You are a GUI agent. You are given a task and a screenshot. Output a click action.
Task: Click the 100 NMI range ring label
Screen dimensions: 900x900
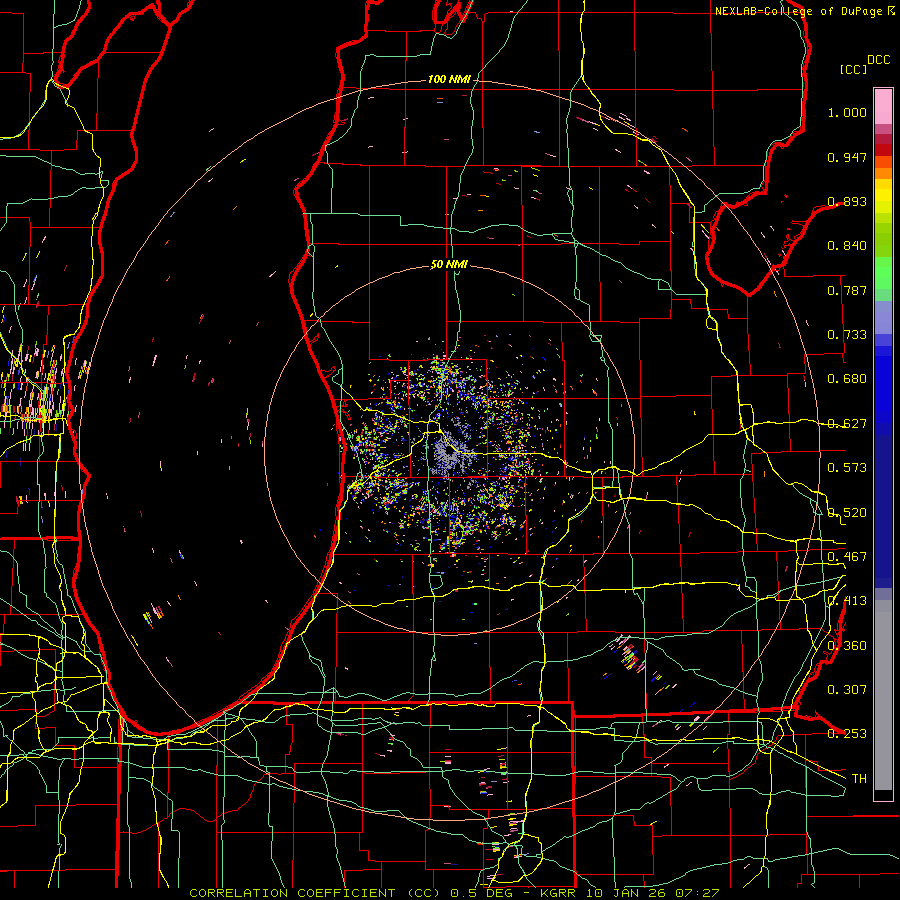tap(449, 79)
